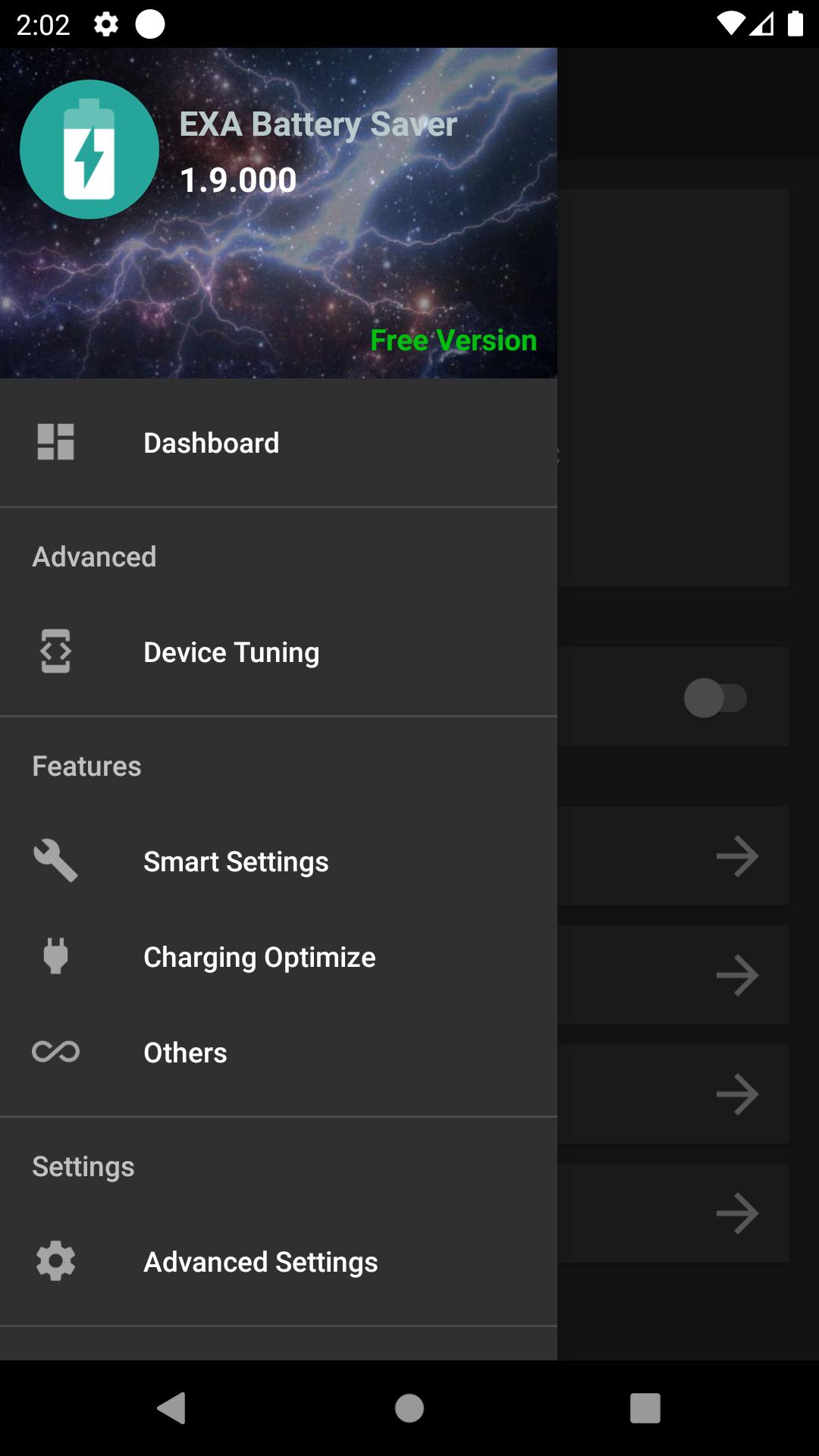Open Advanced Settings entry
This screenshot has height=1456, width=819.
coord(278,1262)
